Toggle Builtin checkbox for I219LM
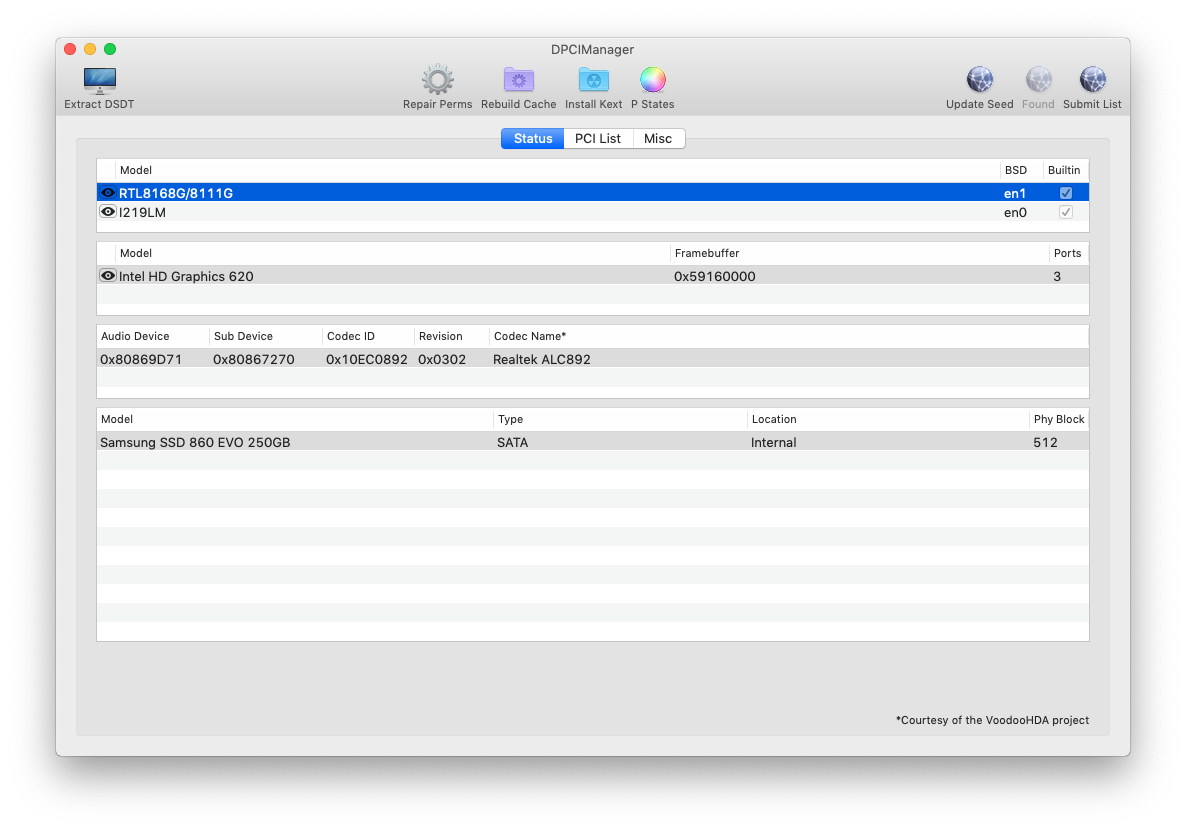The image size is (1186, 830). pyautogui.click(x=1066, y=212)
